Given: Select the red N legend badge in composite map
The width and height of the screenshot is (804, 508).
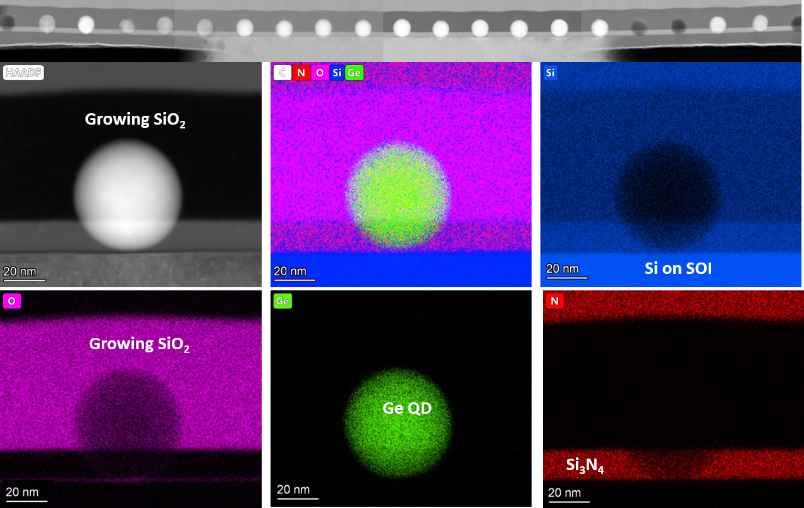Looking at the screenshot, I should (x=301, y=73).
